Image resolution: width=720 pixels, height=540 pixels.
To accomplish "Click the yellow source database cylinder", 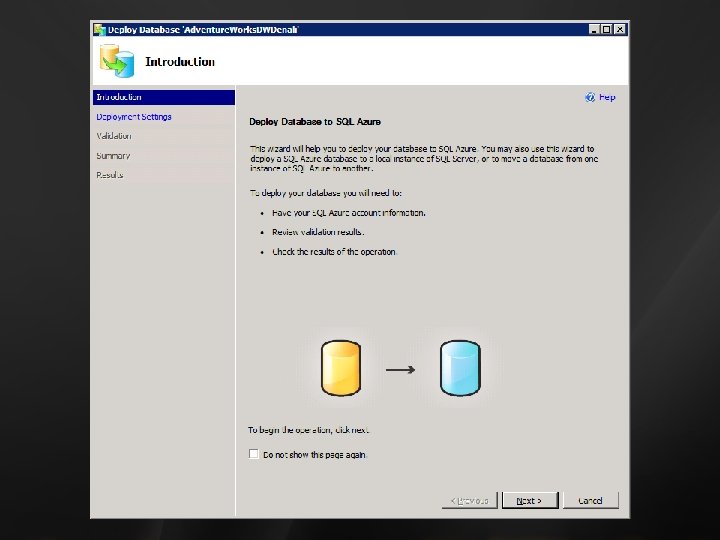I will [341, 368].
